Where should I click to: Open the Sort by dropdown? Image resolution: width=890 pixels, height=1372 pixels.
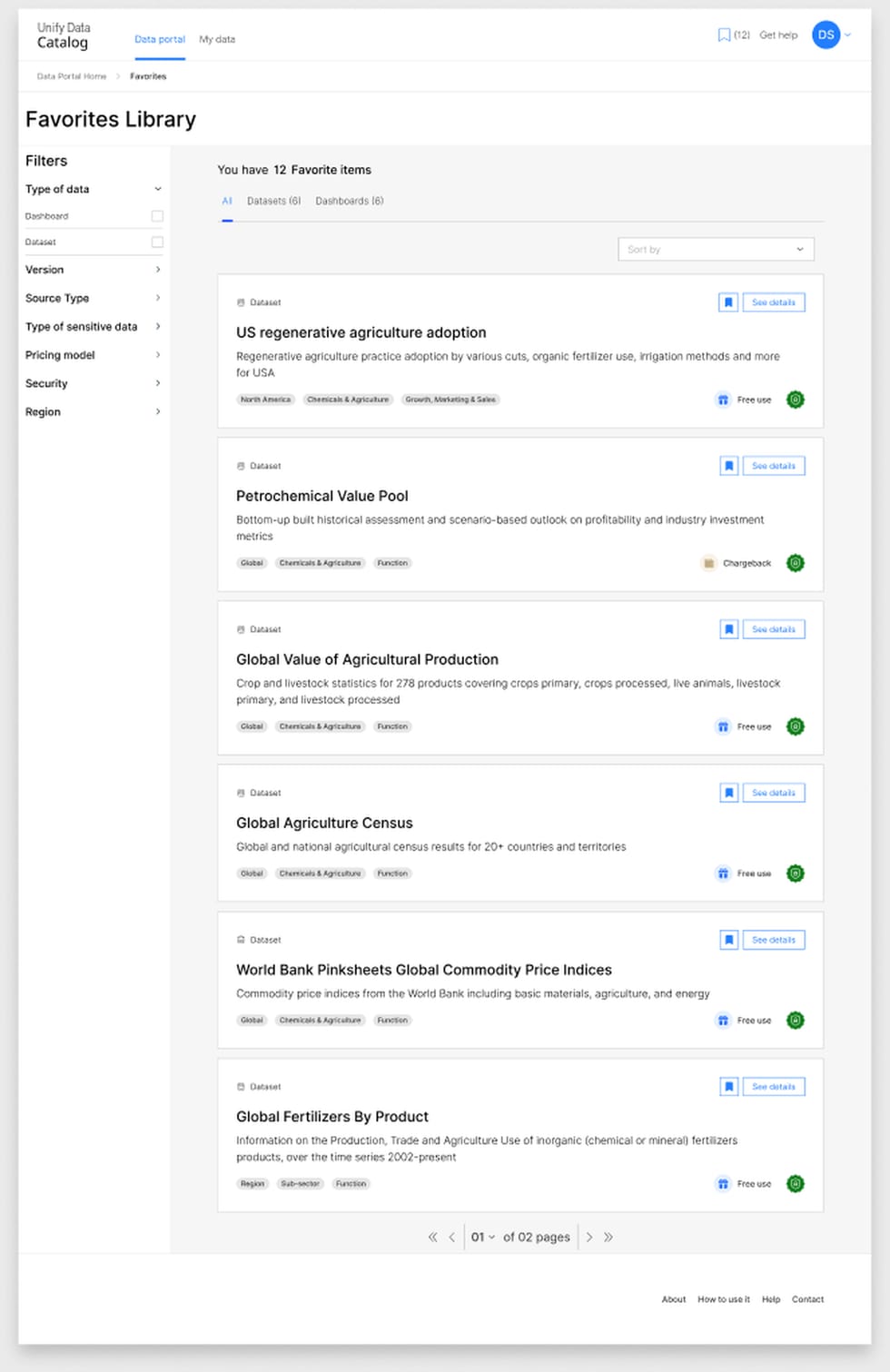pos(716,250)
